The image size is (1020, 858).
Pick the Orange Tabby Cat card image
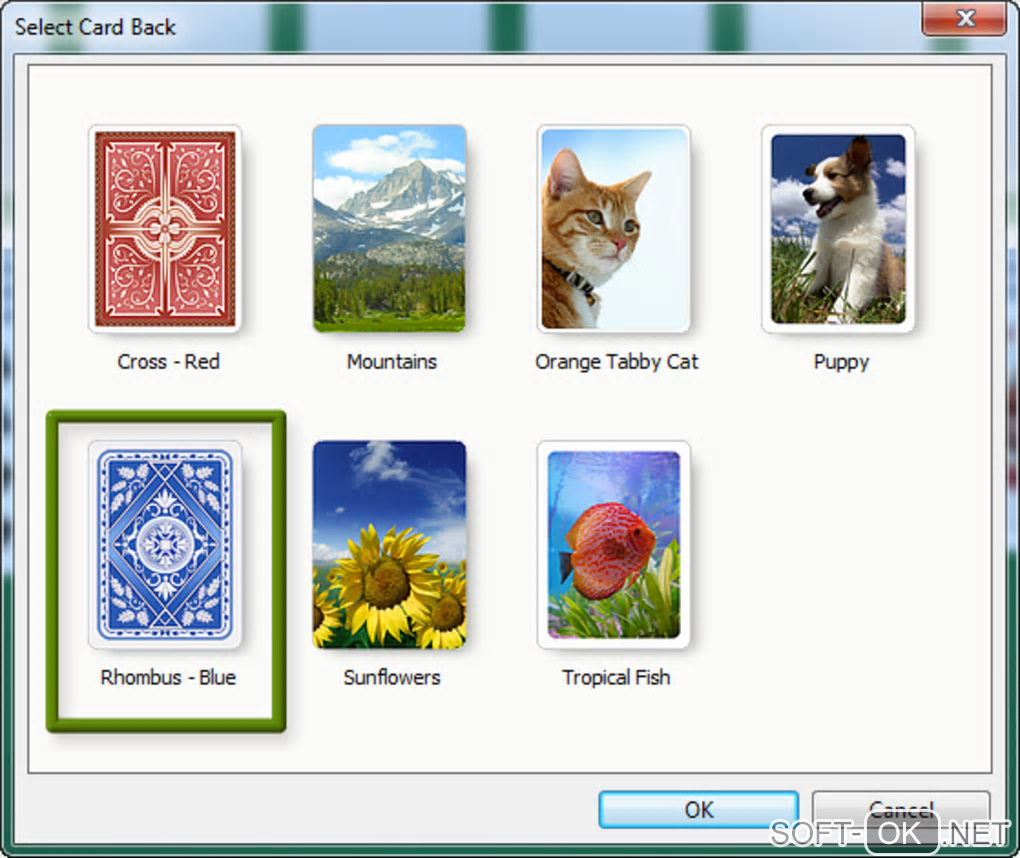click(614, 229)
